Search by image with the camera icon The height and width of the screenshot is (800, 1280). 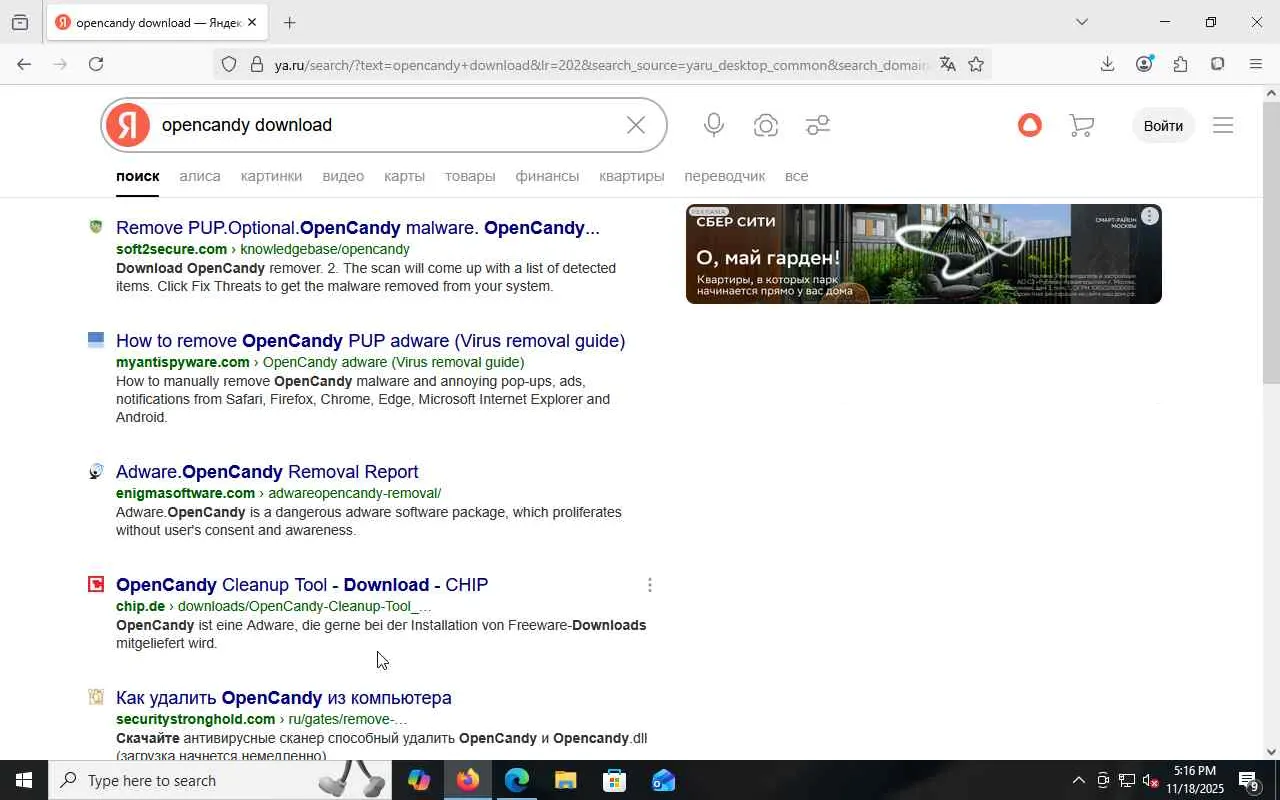pyautogui.click(x=766, y=125)
